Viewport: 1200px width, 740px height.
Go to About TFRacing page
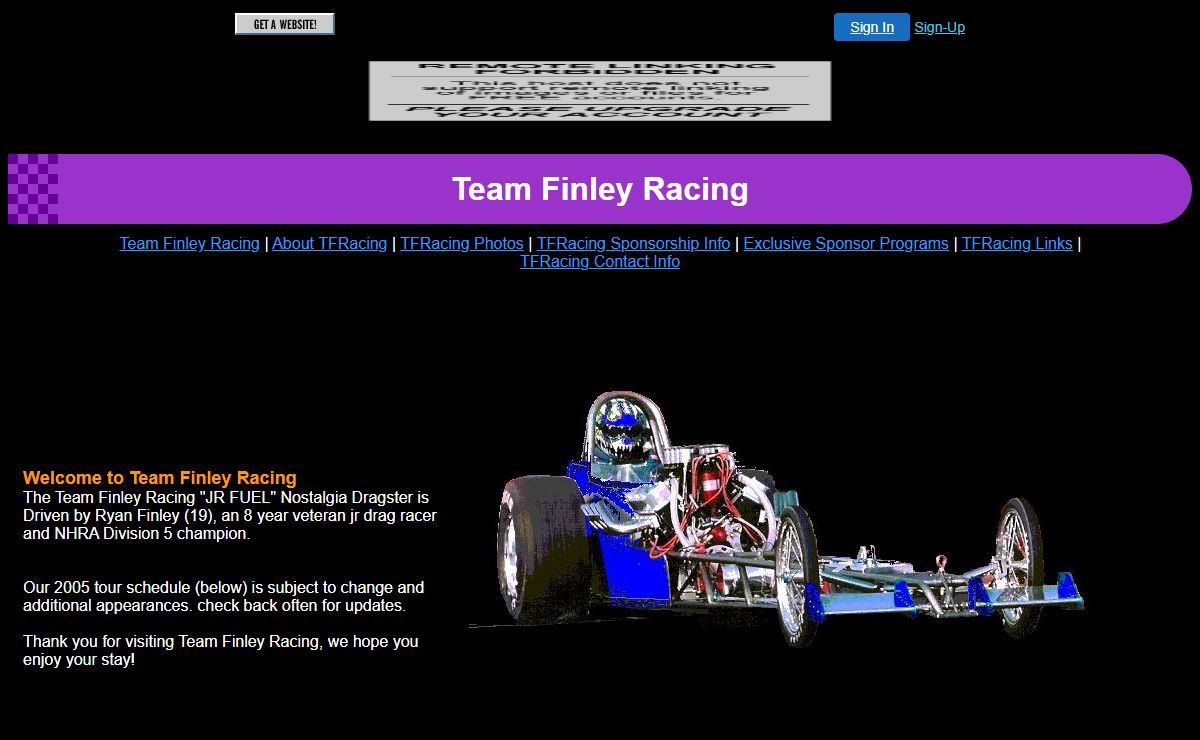pos(329,244)
